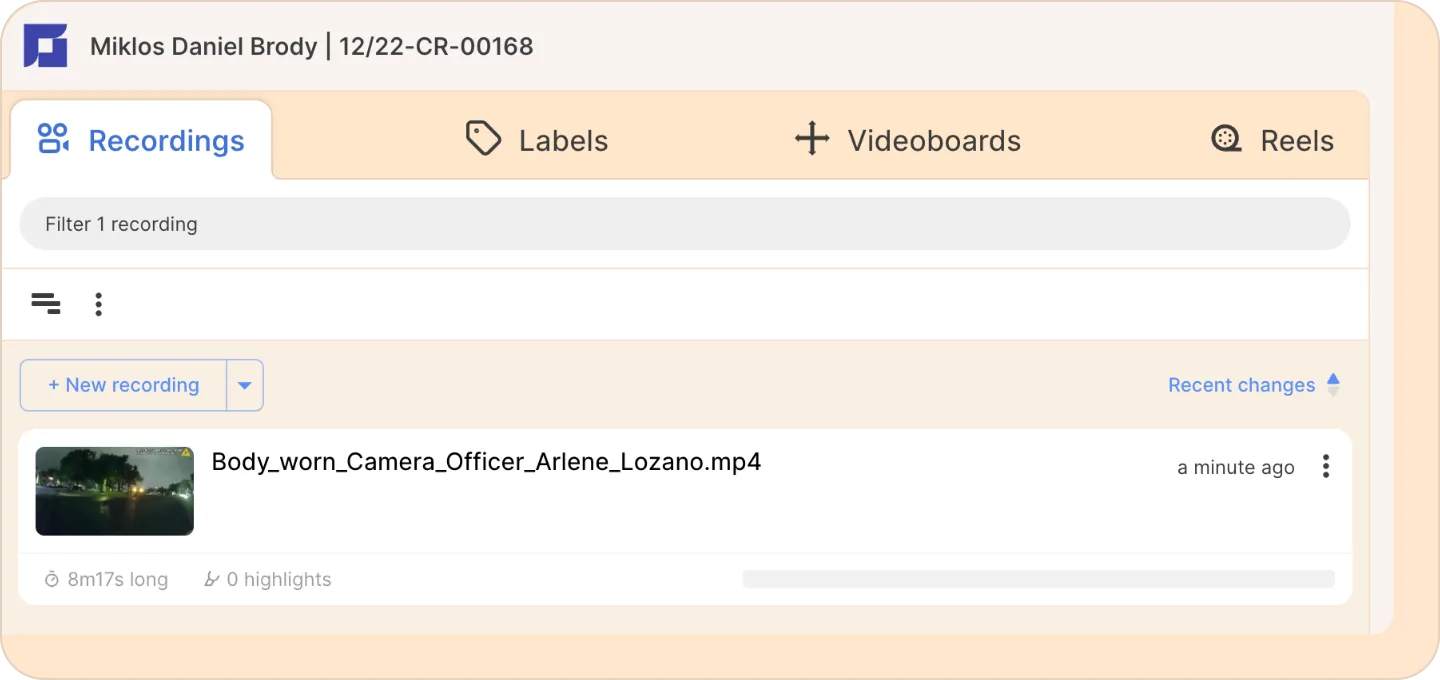Viewport: 1440px width, 680px height.
Task: Click the highlights marker icon
Action: pyautogui.click(x=211, y=579)
